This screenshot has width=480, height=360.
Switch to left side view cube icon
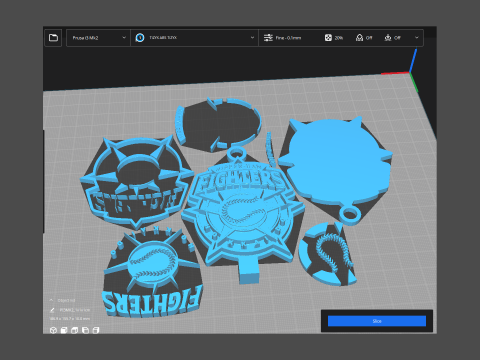click(x=85, y=330)
